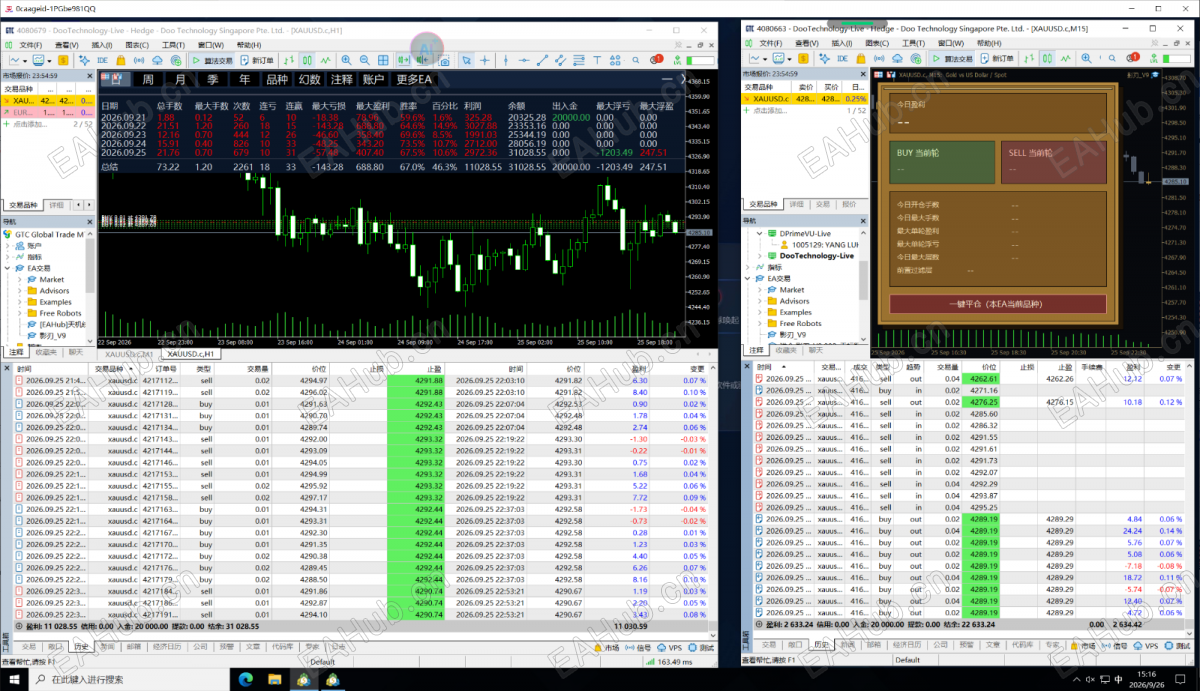Image resolution: width=1200 pixels, height=691 pixels.
Task: Expand the Free Robots folder in left navigator
Action: 20,313
